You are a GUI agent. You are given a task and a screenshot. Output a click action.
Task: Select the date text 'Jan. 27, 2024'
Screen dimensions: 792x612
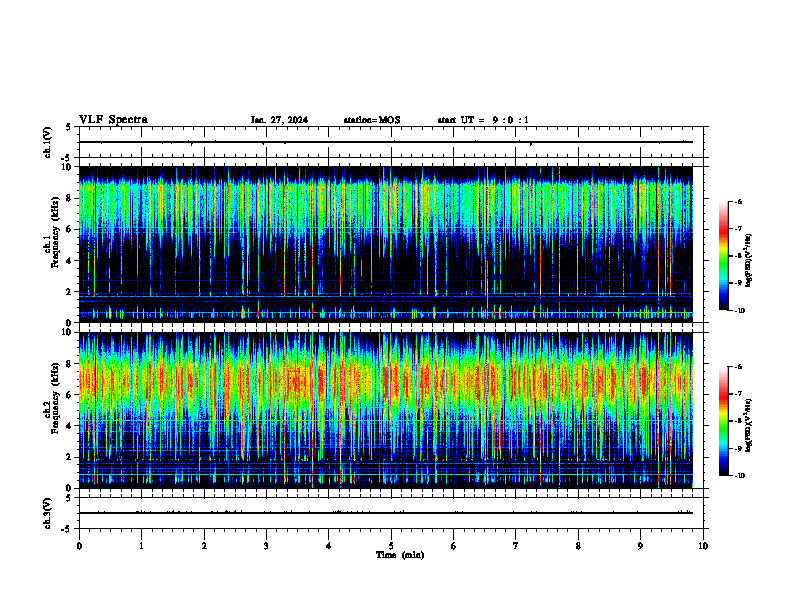click(279, 120)
